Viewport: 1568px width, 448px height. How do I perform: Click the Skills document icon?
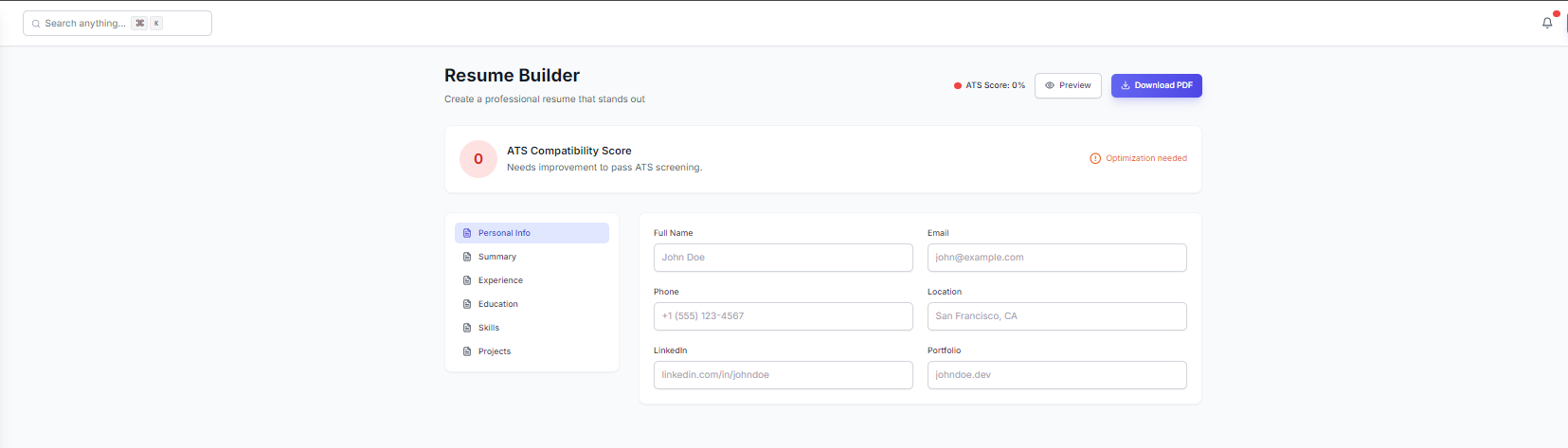pos(467,328)
